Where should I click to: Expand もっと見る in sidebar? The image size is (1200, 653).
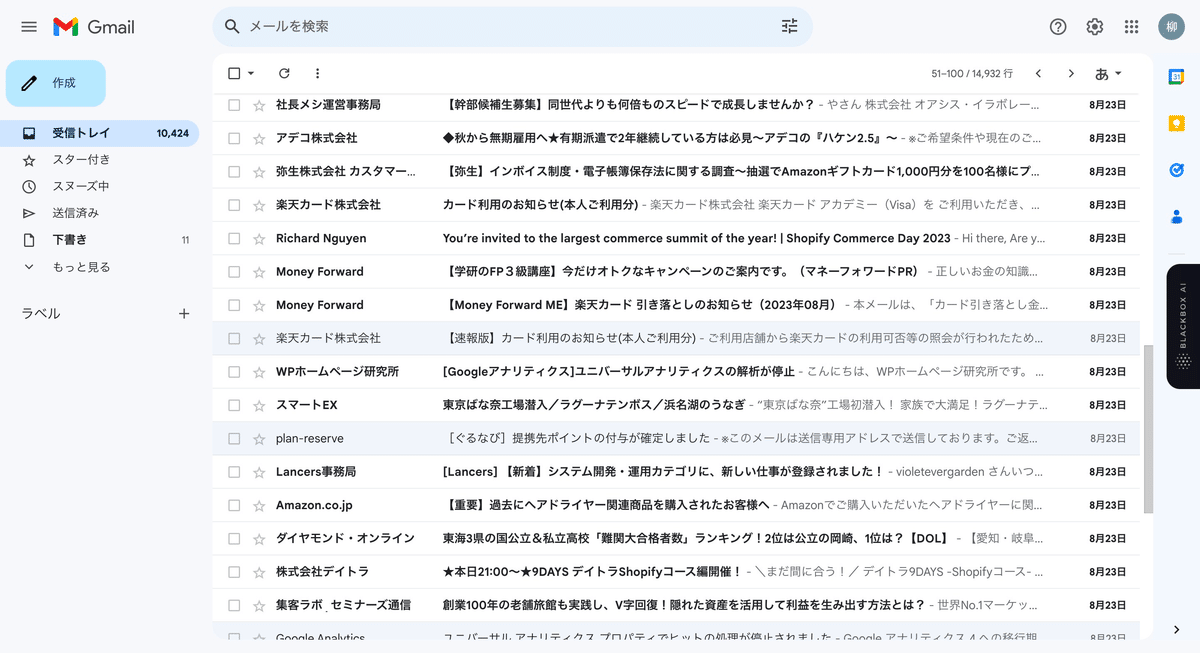pyautogui.click(x=81, y=267)
